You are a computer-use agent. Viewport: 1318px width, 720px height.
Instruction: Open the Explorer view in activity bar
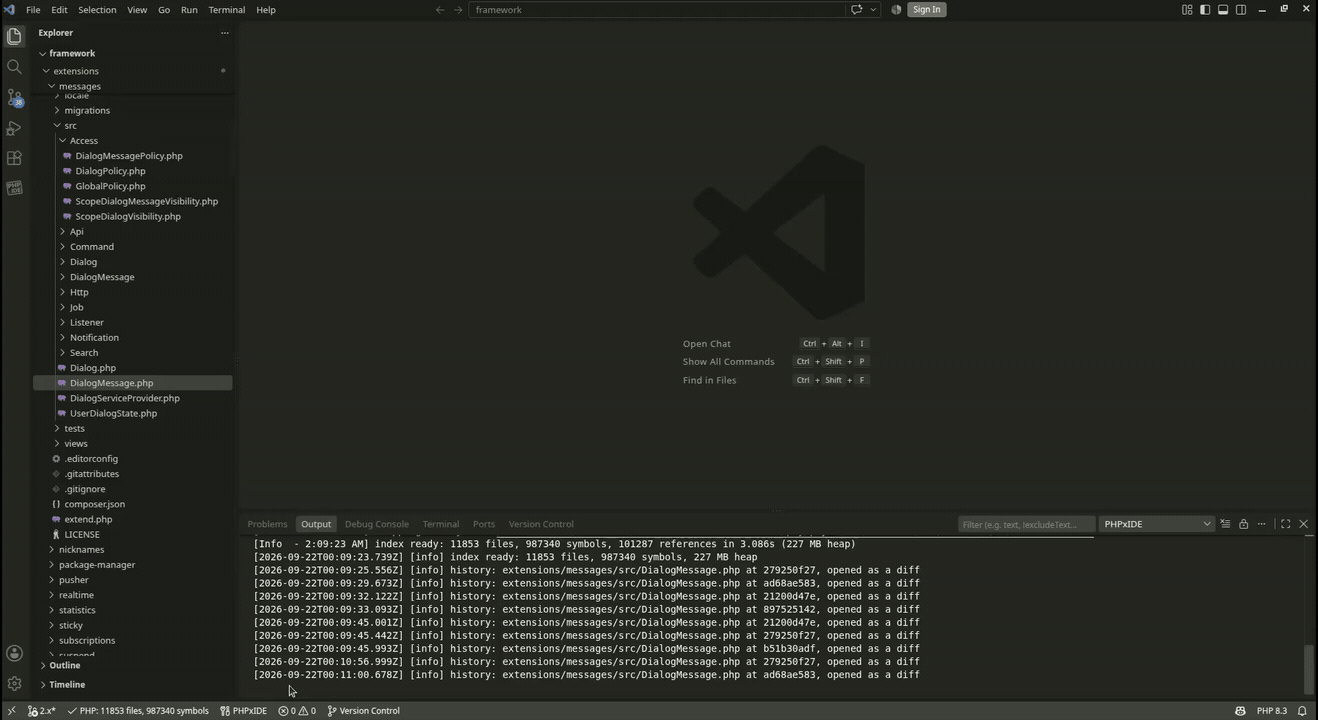[14, 37]
